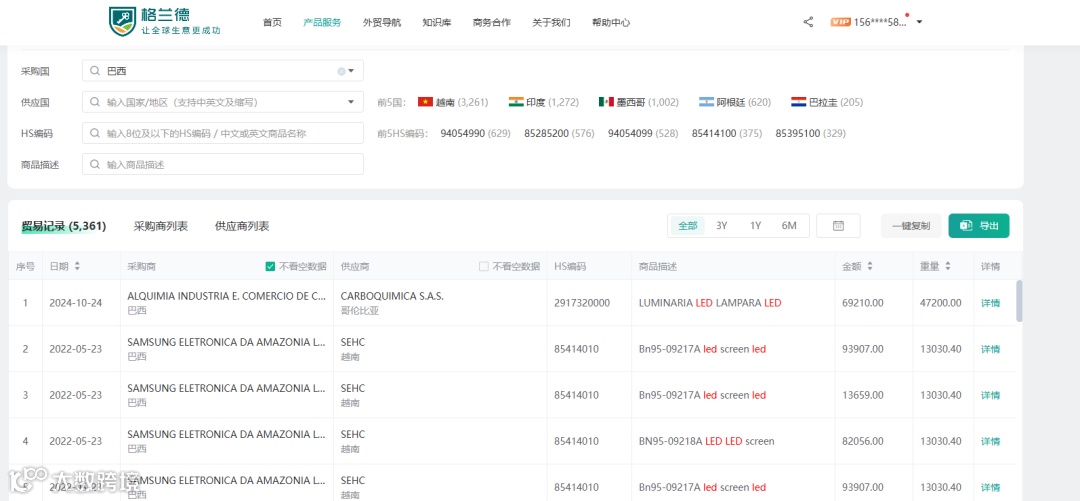This screenshot has width=1080, height=501.
Task: Select HS code 85285200 (576)
Action: 559,133
